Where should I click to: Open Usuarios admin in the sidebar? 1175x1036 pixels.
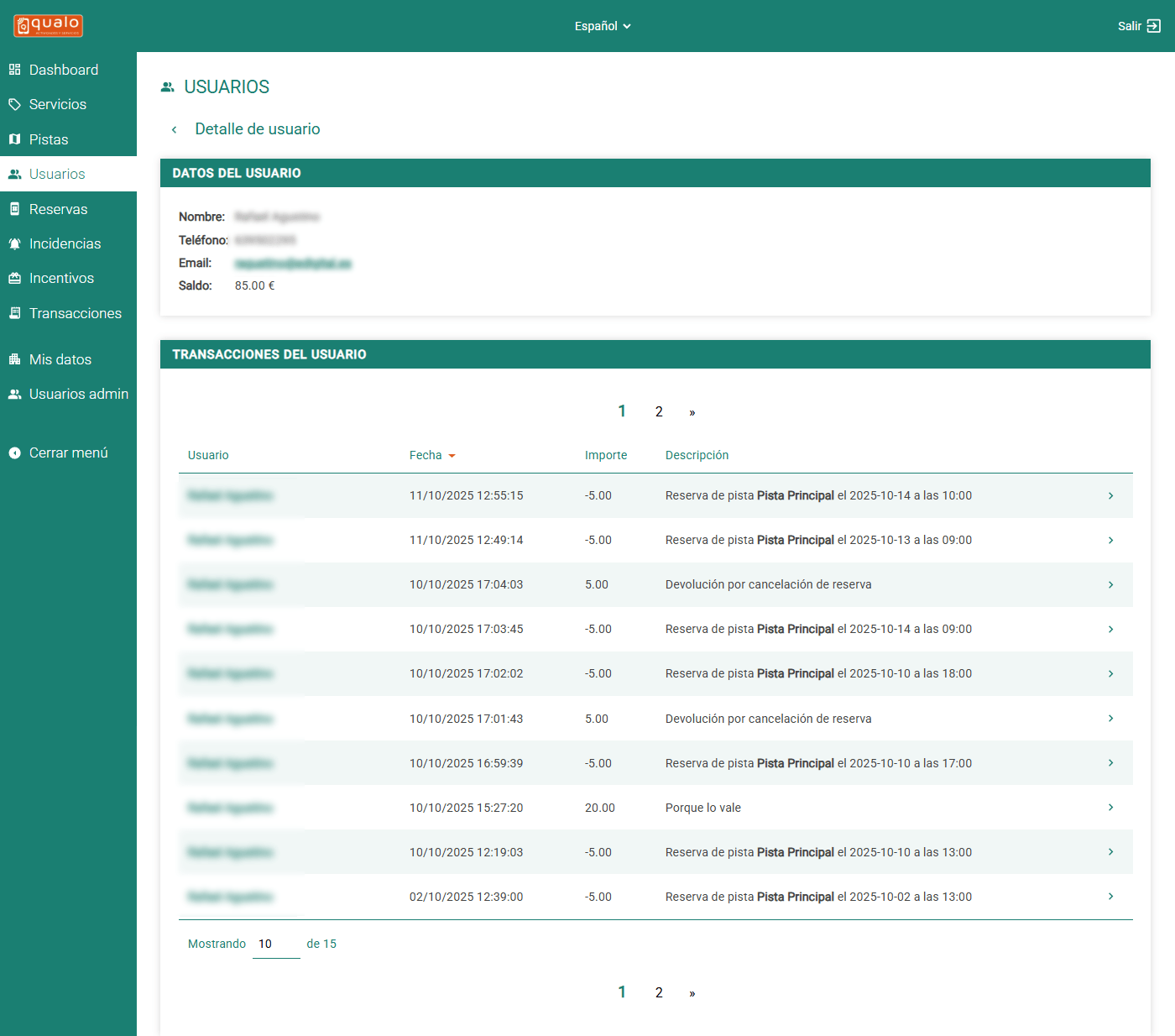78,394
